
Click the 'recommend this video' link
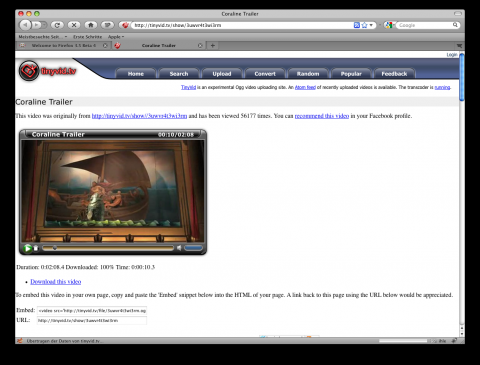(322, 116)
